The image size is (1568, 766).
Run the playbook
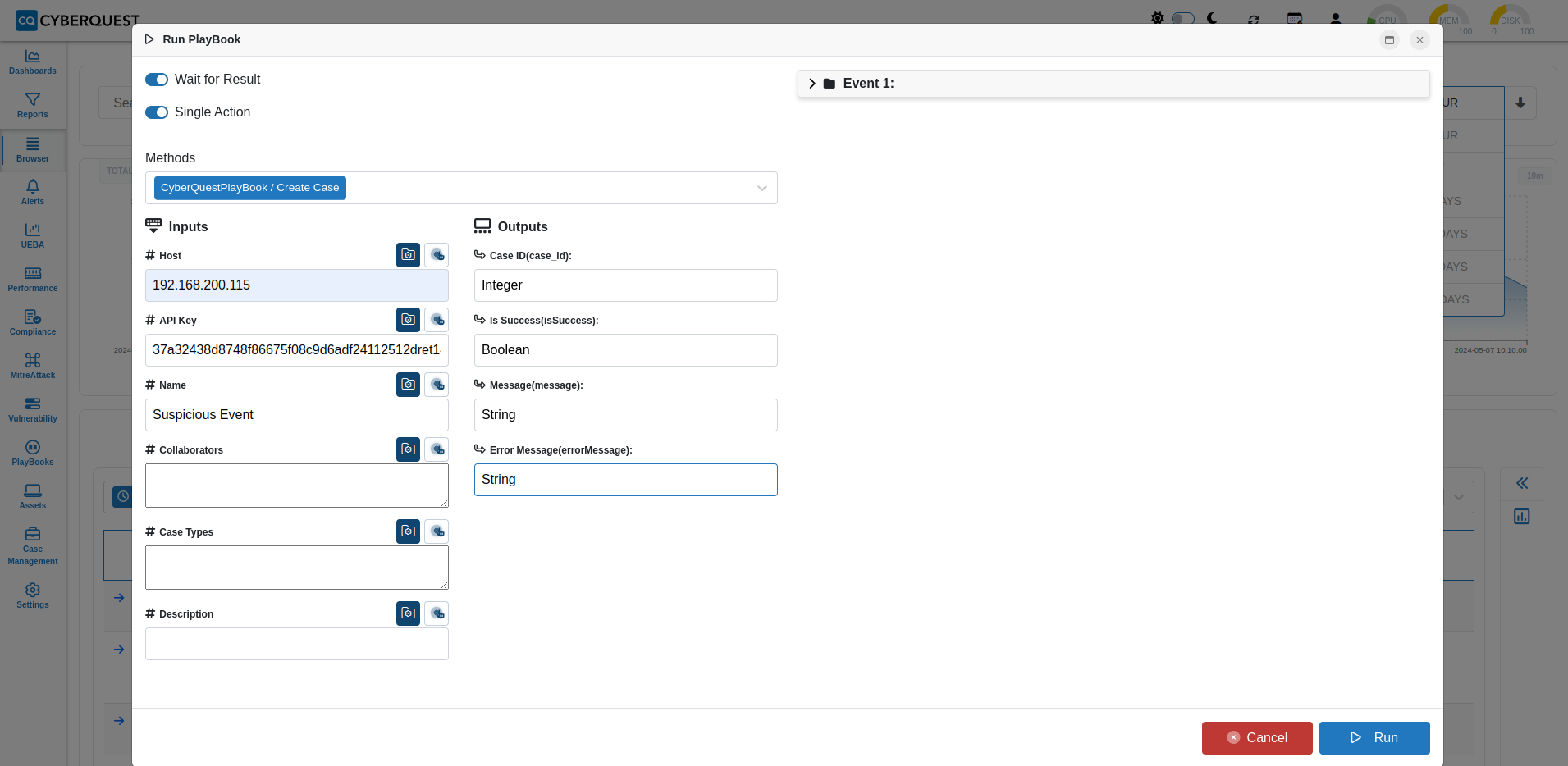(1374, 738)
